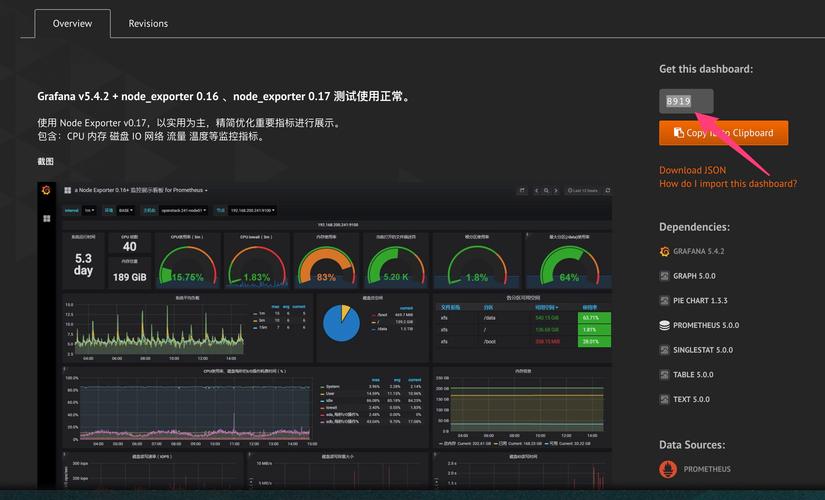This screenshot has width=825, height=500.
Task: Click the Singlestat 5.0.0 panel icon
Action: (x=665, y=350)
